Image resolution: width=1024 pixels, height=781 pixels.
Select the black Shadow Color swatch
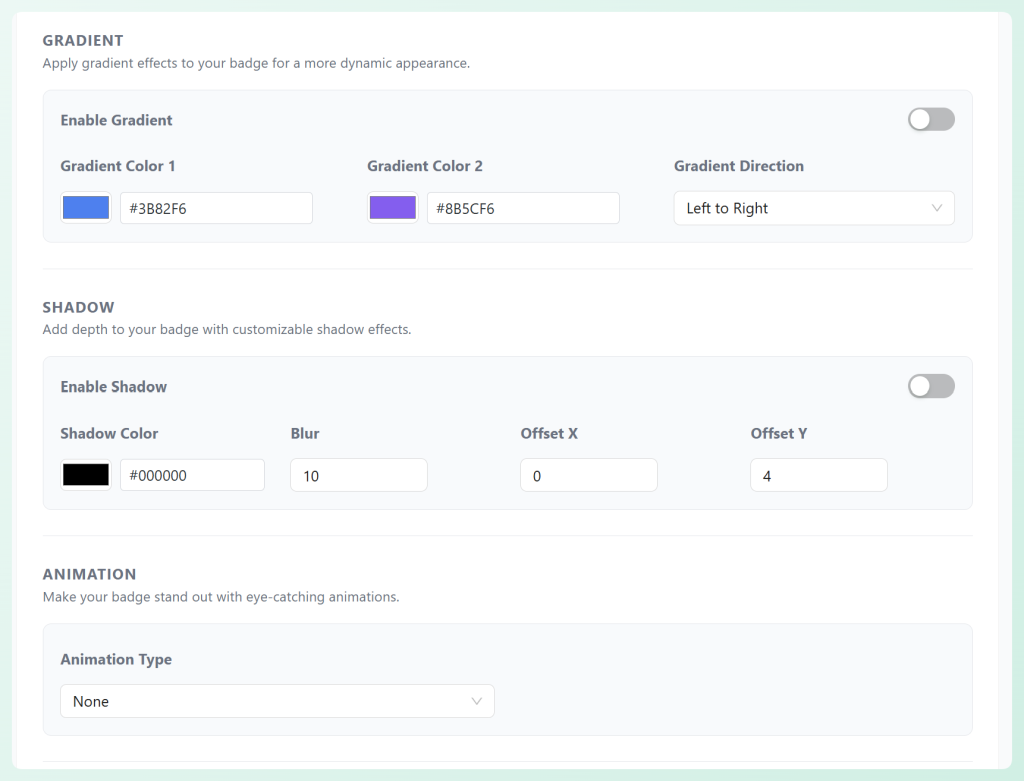[x=85, y=474]
